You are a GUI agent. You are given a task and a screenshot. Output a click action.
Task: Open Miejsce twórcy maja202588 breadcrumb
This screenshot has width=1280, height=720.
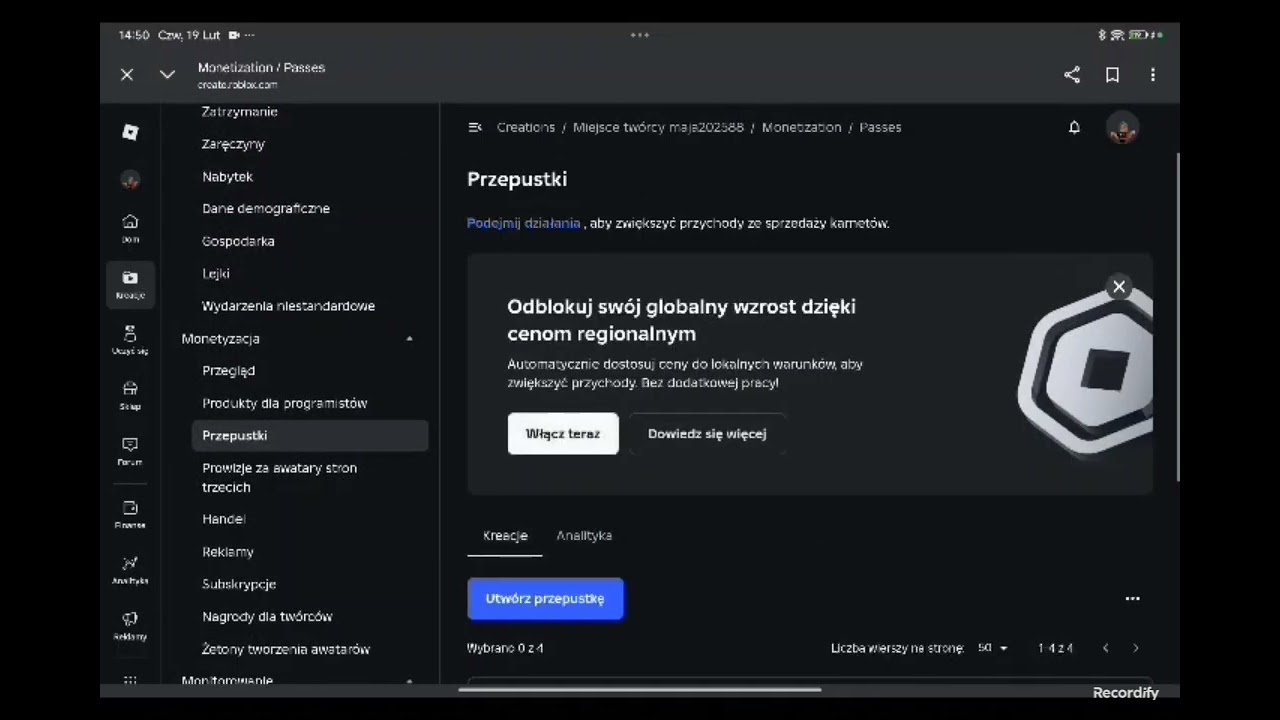pyautogui.click(x=658, y=127)
